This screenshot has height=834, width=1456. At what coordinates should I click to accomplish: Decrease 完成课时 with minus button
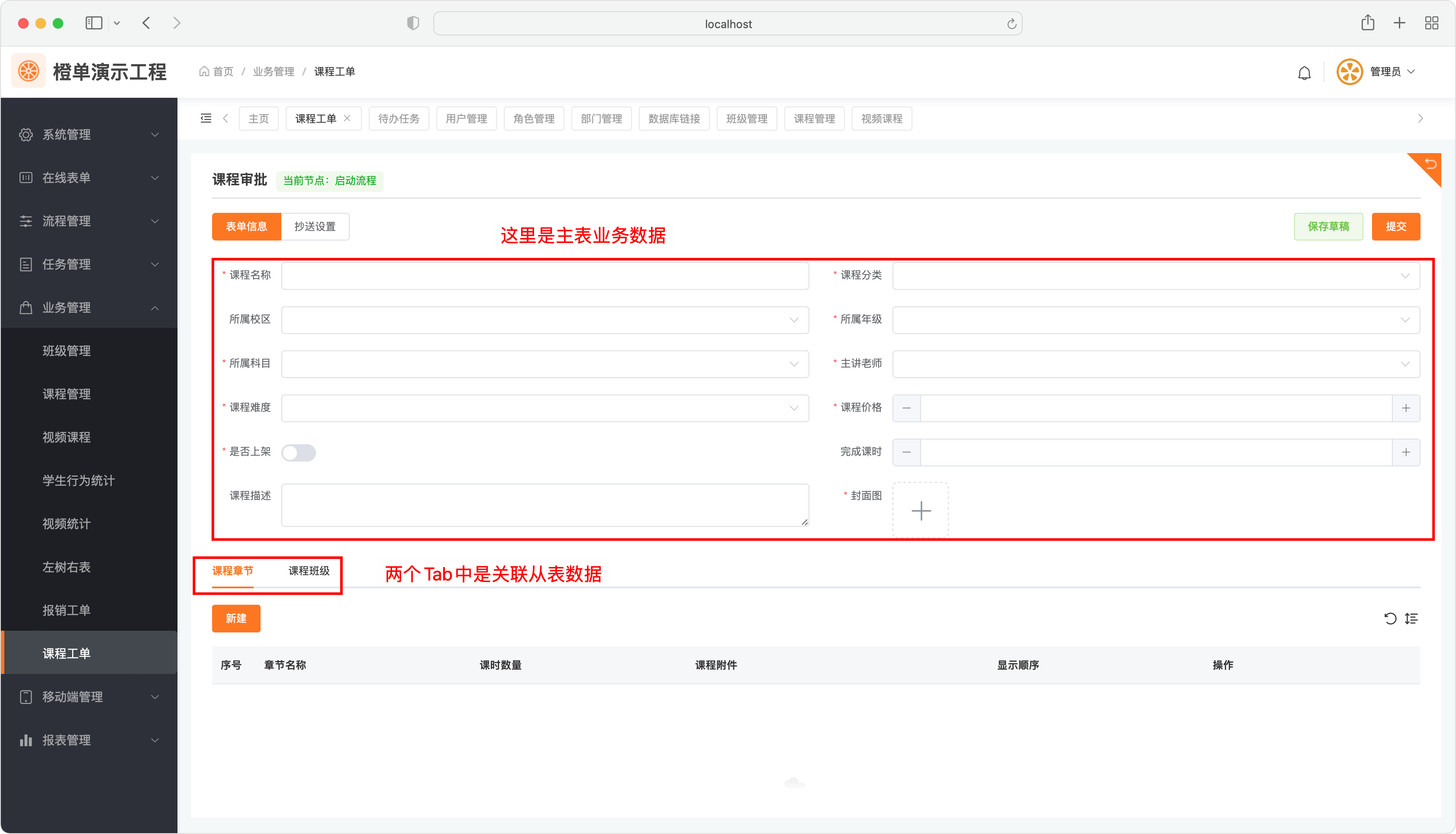coord(906,452)
